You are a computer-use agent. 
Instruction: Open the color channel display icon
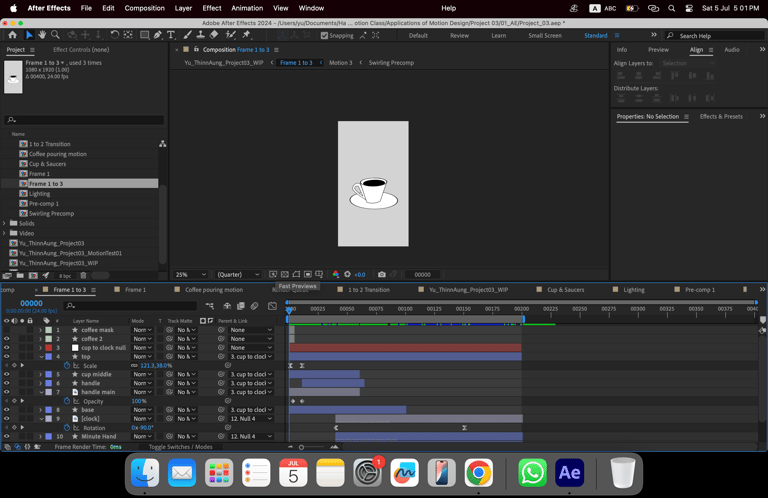[336, 275]
